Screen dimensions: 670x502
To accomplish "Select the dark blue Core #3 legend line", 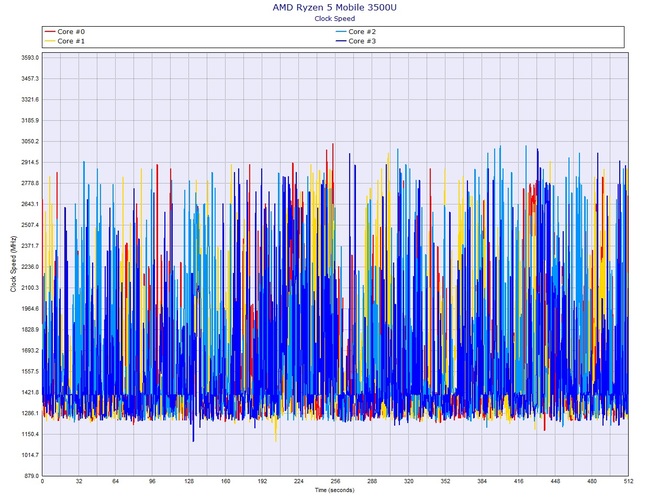I will (x=341, y=41).
